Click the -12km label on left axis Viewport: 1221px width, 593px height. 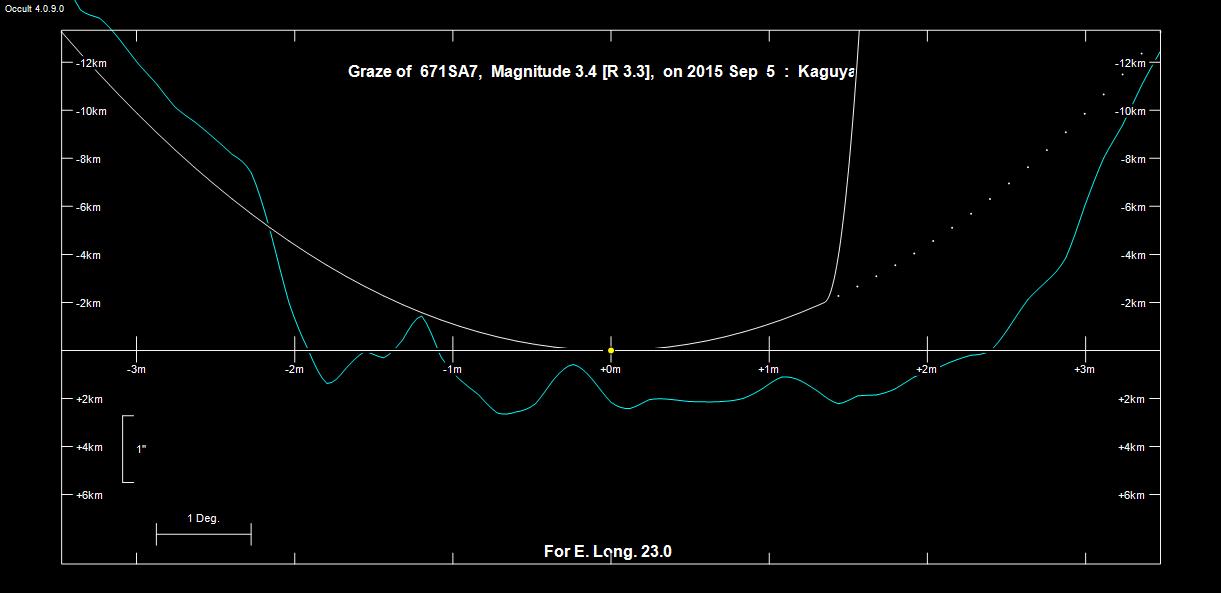[x=91, y=63]
